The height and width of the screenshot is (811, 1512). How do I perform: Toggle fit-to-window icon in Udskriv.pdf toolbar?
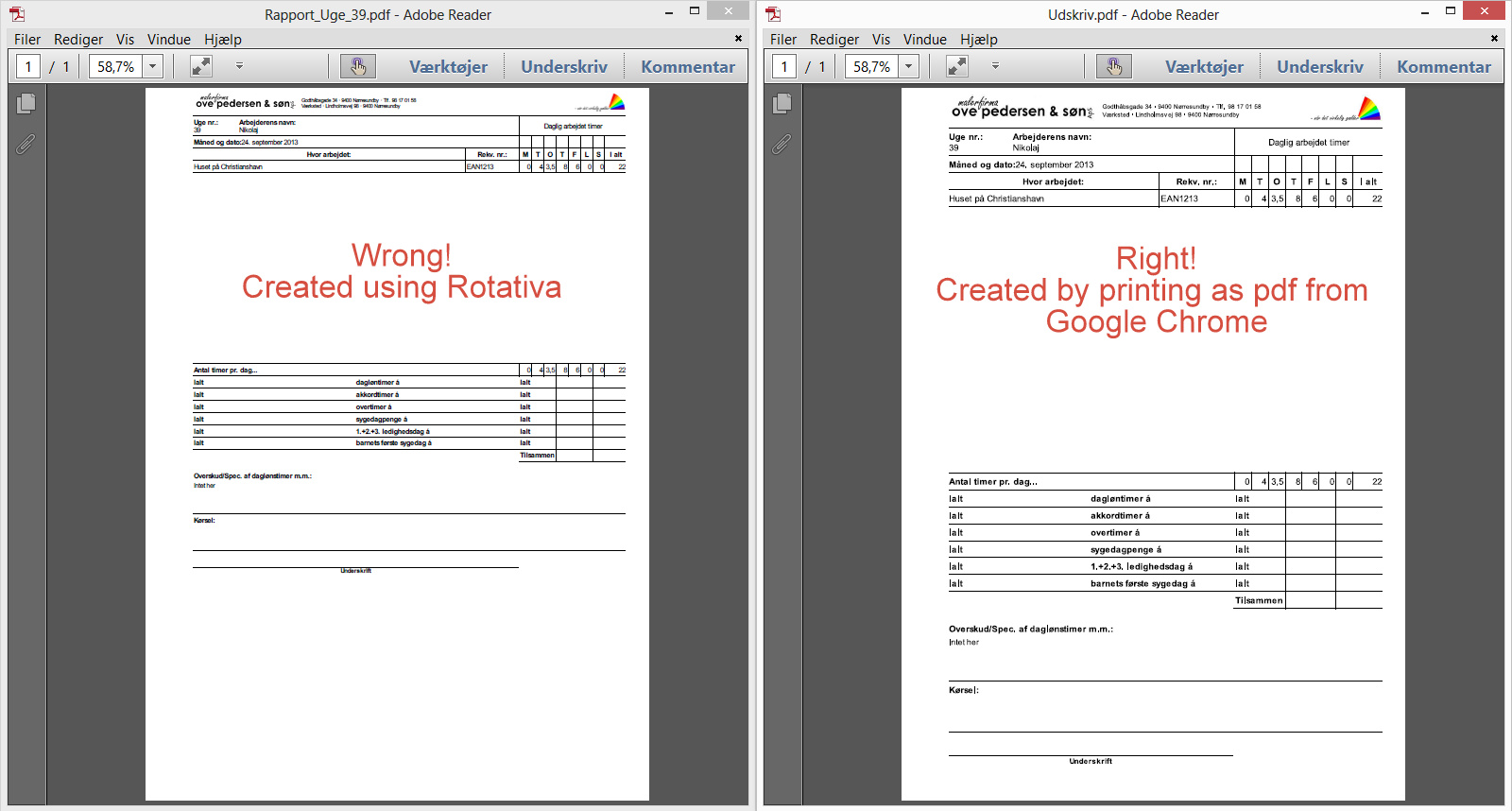coord(957,66)
